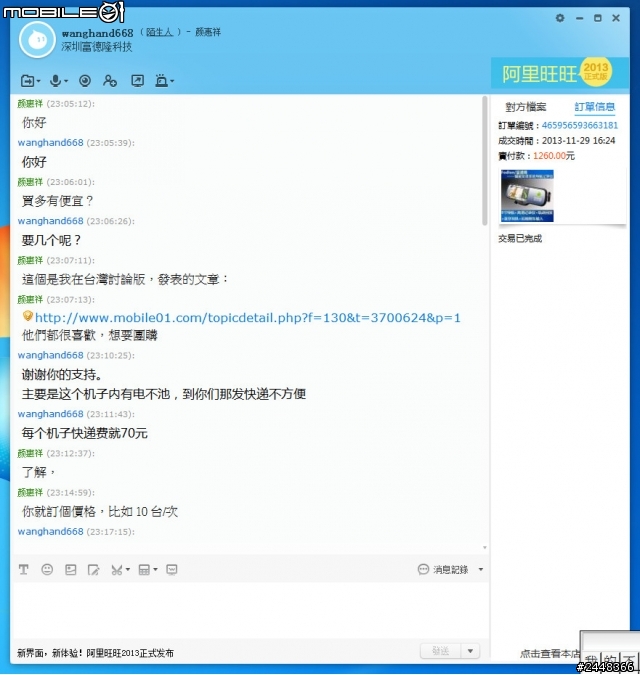Click the wanghand668 name in header

[x=97, y=33]
